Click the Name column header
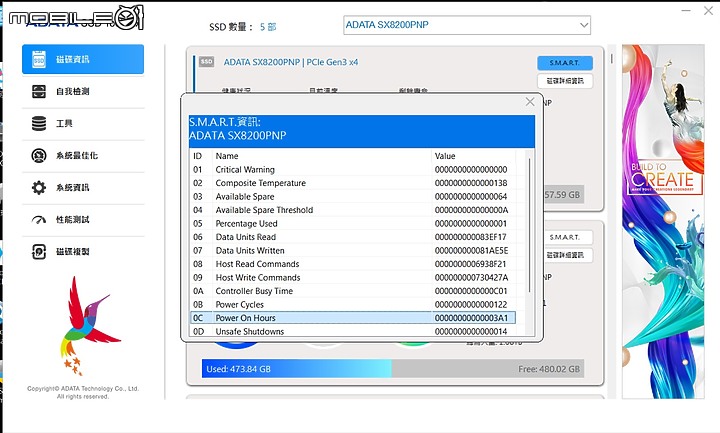 point(322,156)
